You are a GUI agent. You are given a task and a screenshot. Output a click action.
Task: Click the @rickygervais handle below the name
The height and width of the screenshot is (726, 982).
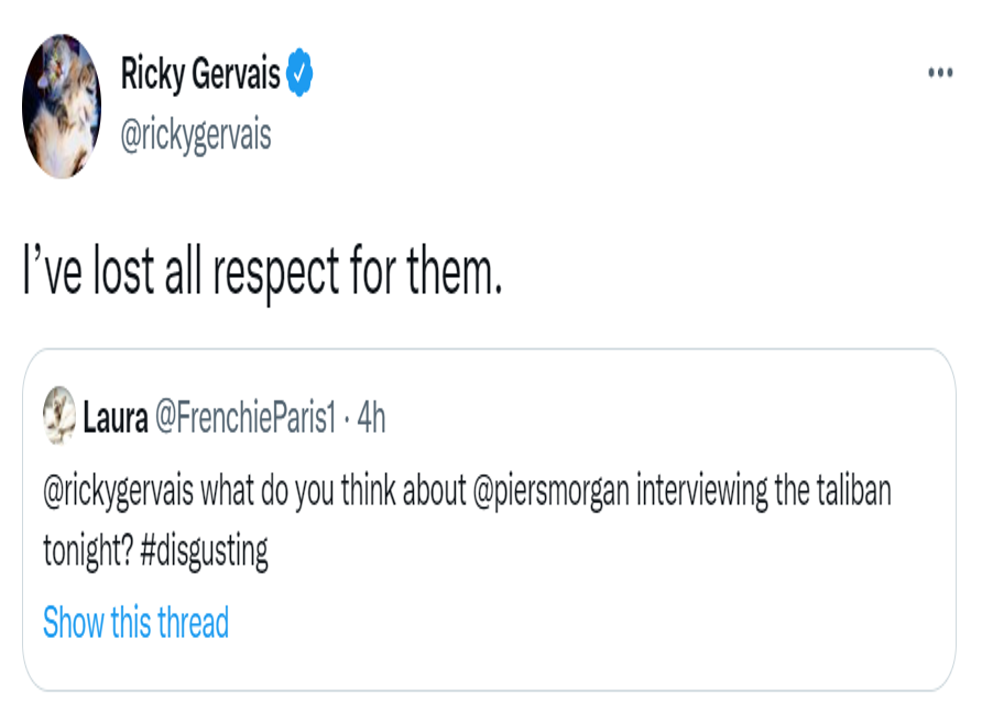click(196, 134)
